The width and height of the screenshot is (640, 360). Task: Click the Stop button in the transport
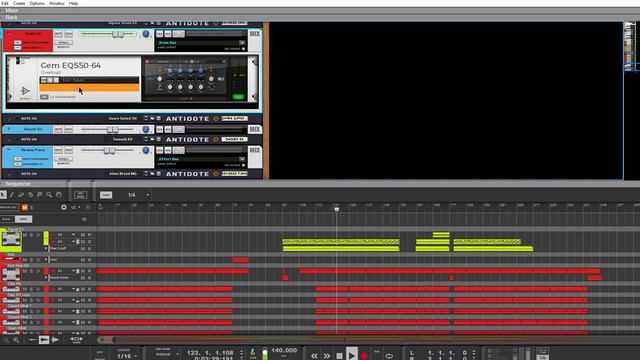[339, 356]
